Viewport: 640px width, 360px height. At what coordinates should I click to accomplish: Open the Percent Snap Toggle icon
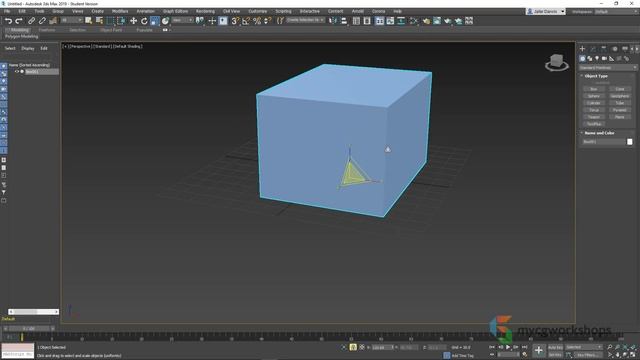257,21
